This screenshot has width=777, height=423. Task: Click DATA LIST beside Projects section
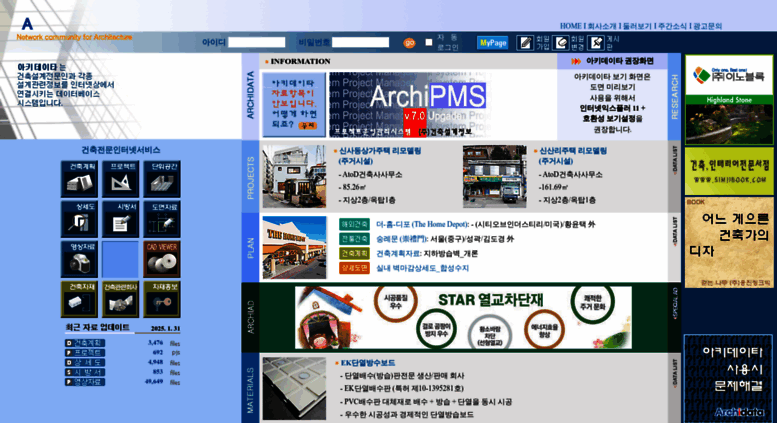coord(674,159)
